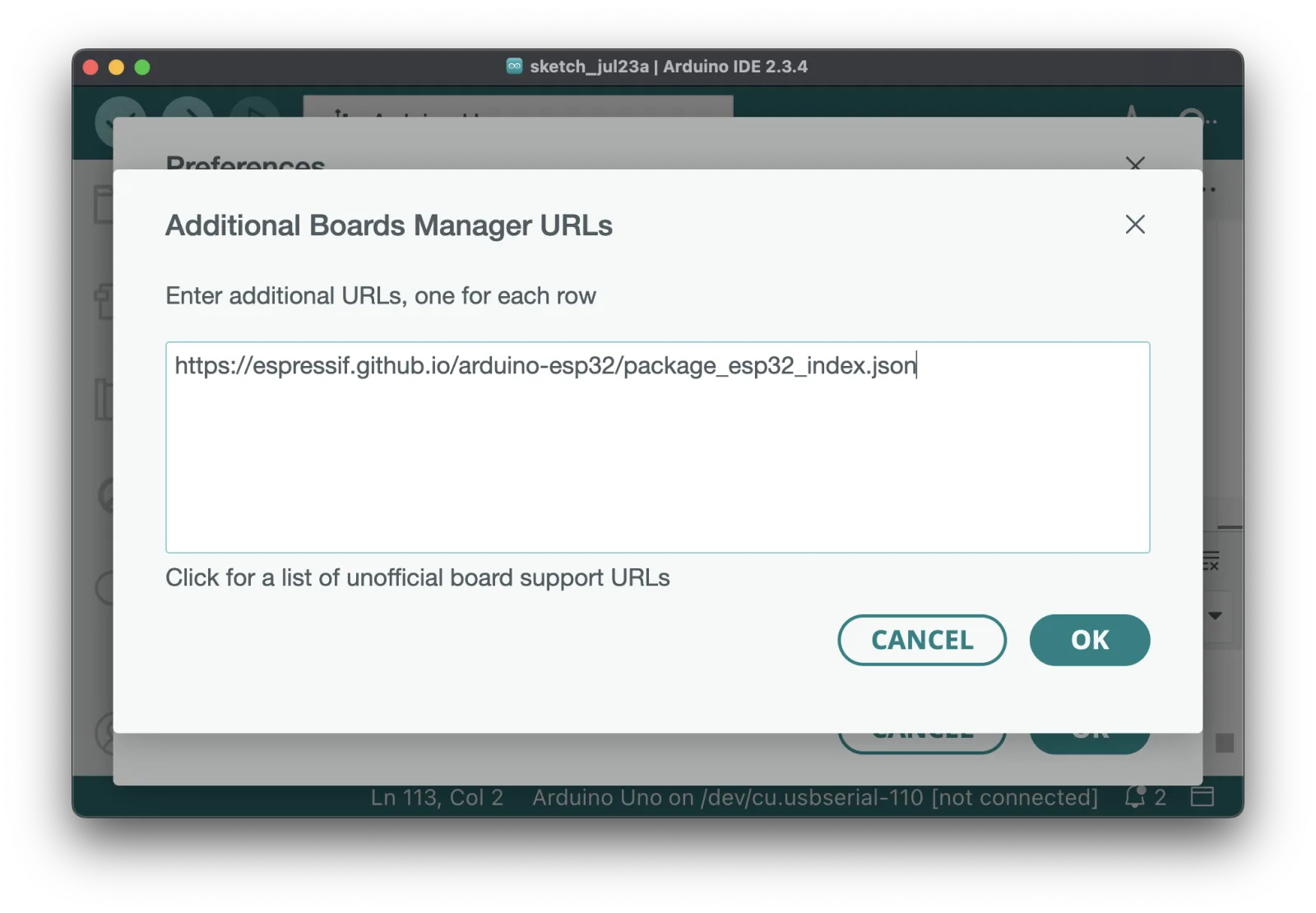This screenshot has height=913, width=1316.
Task: Open the board selector dropdown in toolbar
Action: click(518, 106)
